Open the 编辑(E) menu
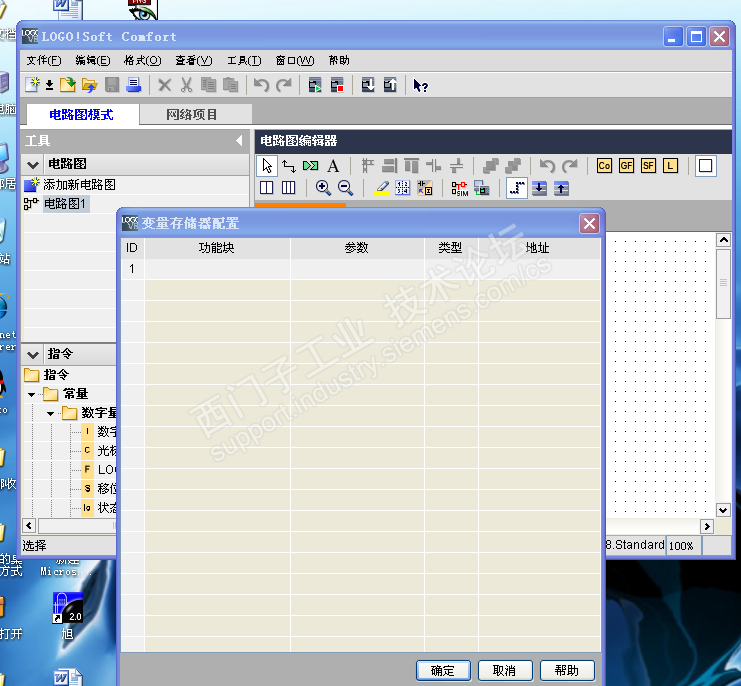 coord(93,60)
